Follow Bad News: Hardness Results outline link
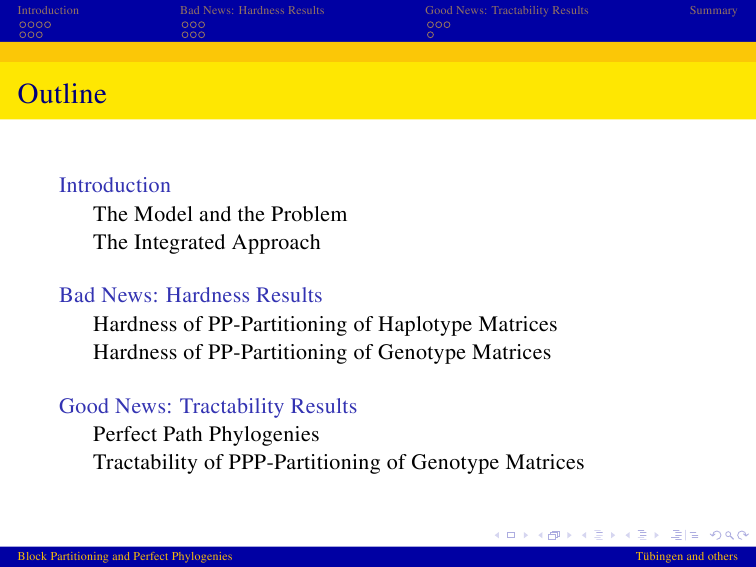 (190, 295)
